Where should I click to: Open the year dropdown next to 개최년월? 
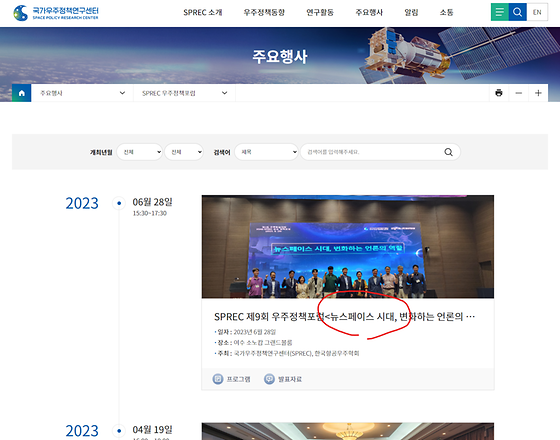[140, 152]
